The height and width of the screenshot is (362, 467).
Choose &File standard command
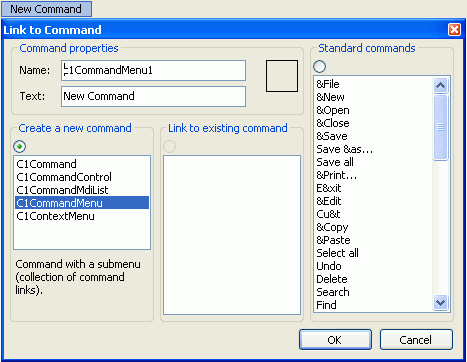(373, 84)
